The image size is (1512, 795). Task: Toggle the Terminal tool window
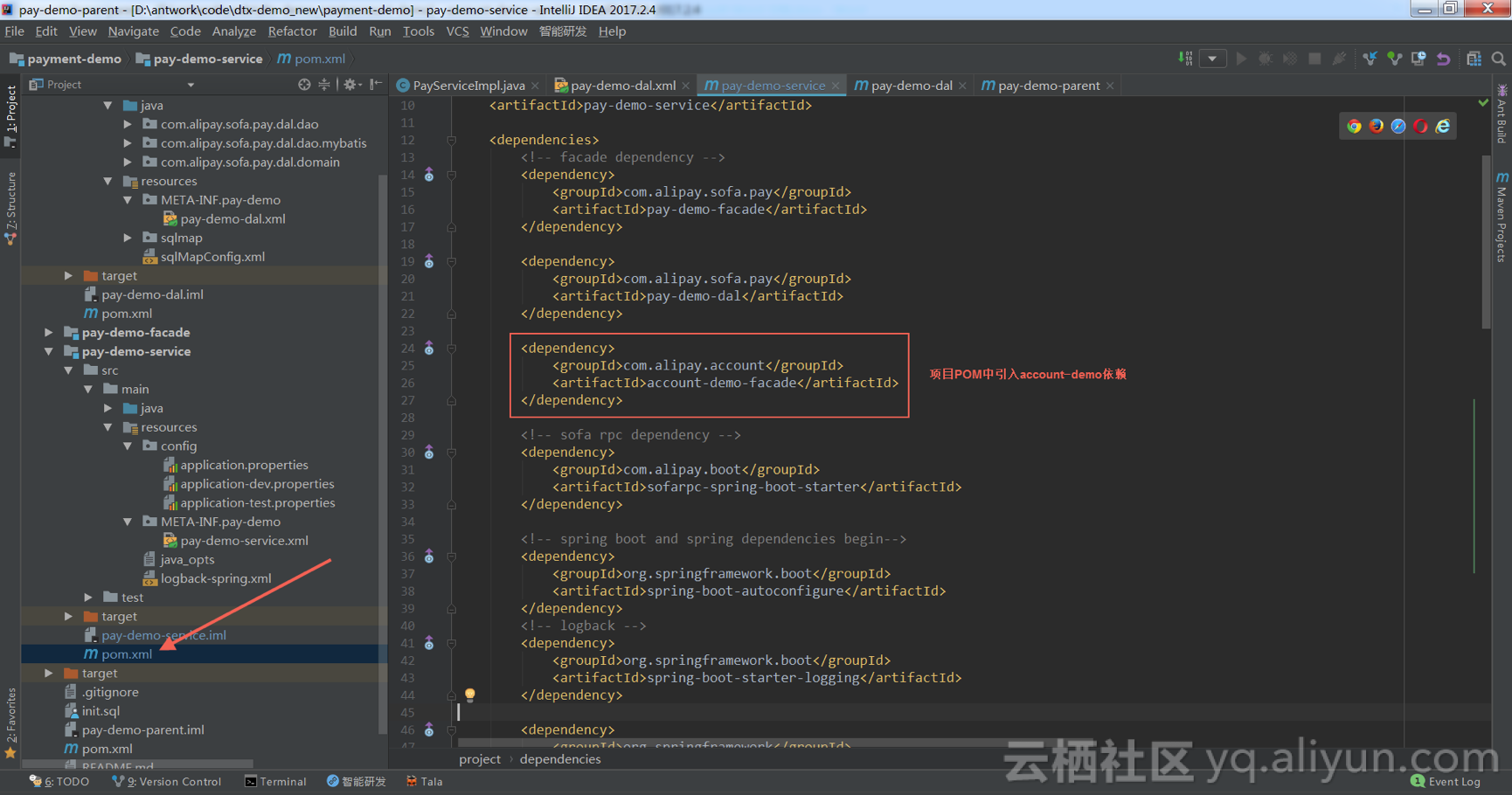click(276, 781)
